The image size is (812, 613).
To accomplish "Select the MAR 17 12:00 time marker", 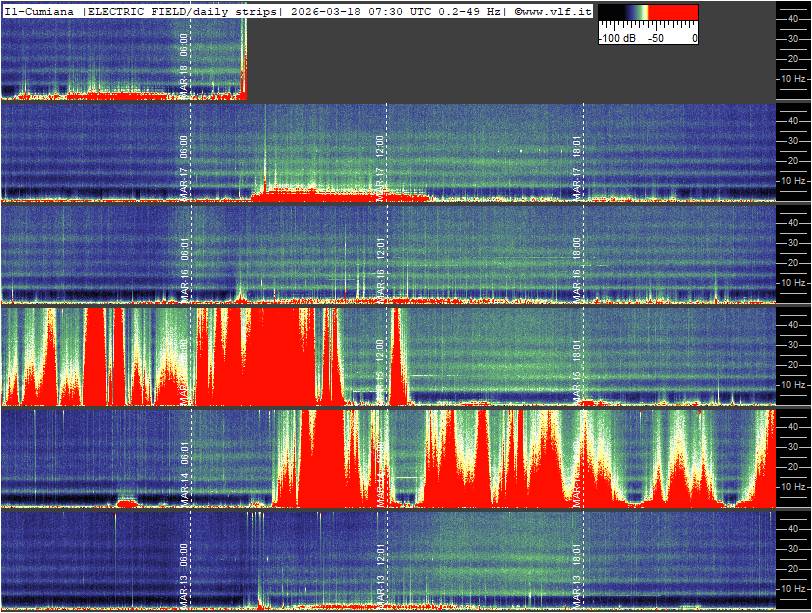I will click(x=380, y=167).
